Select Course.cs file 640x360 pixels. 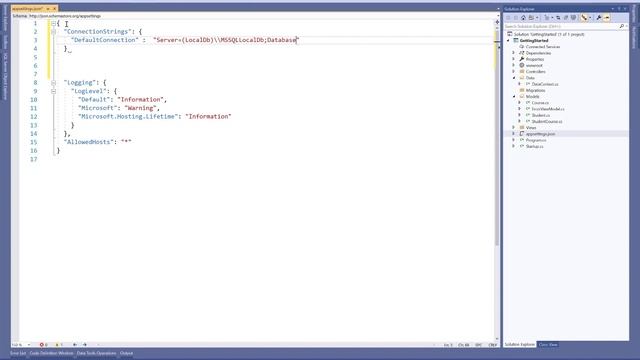[540, 103]
